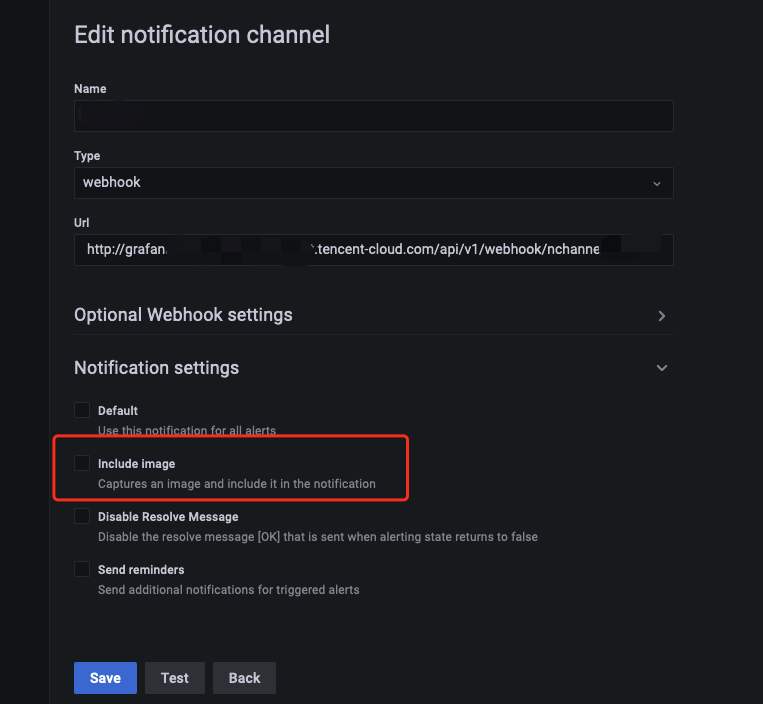
Task: Toggle the Disable Resolve Message checkbox
Action: [x=82, y=517]
